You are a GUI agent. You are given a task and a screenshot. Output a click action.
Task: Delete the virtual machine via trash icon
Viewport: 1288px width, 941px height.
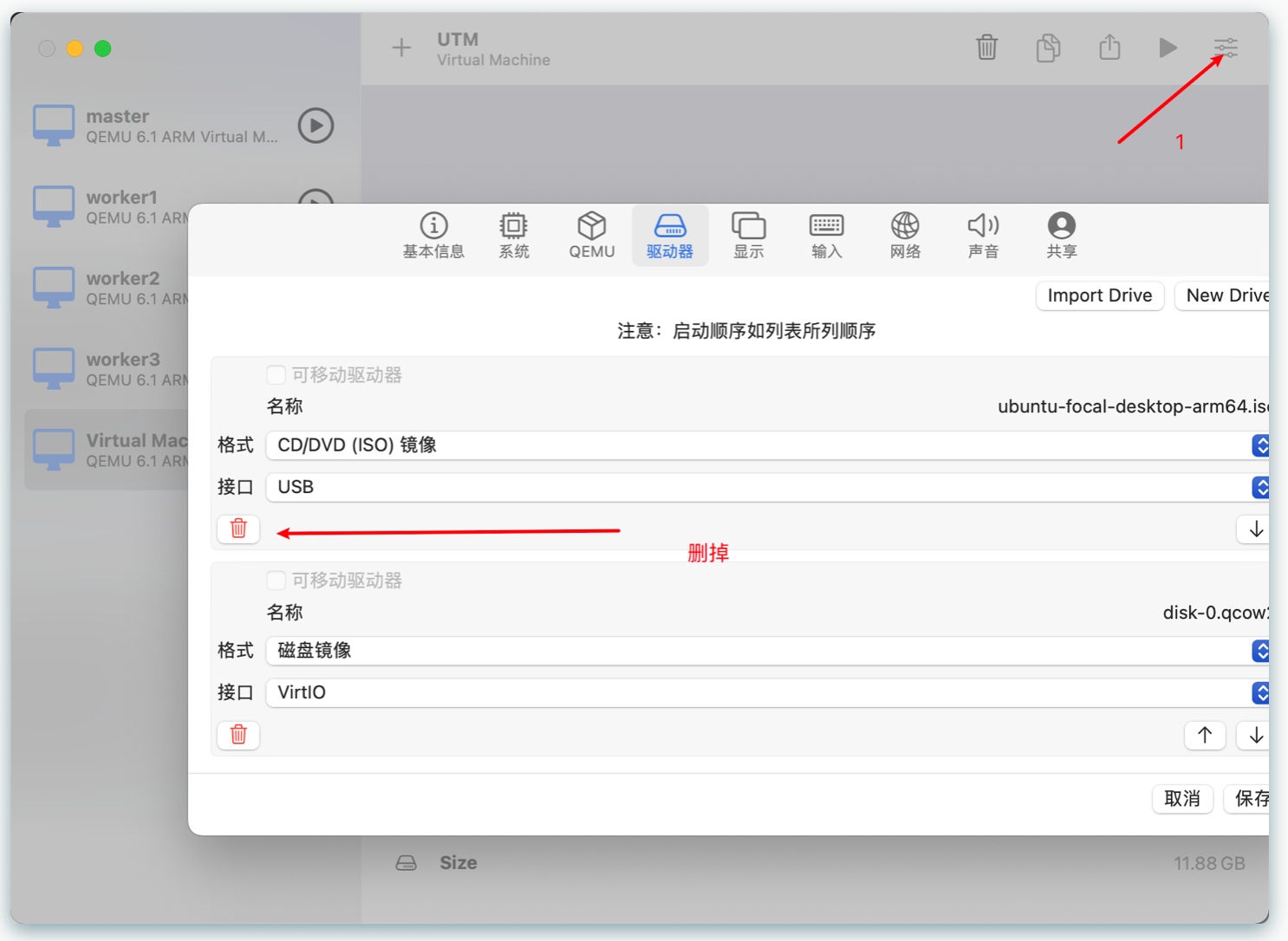[987, 49]
